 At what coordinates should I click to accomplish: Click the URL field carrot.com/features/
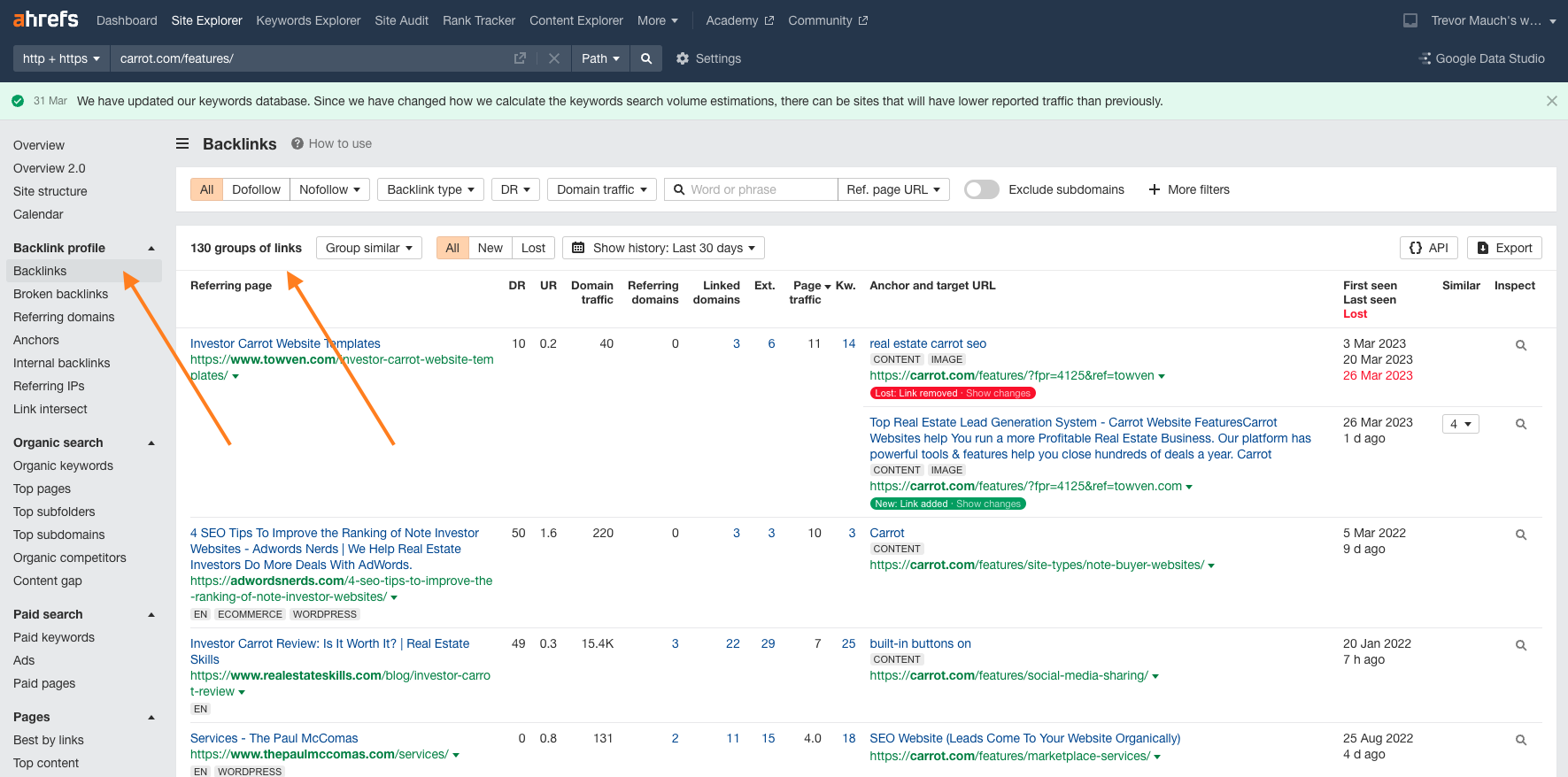click(x=310, y=58)
